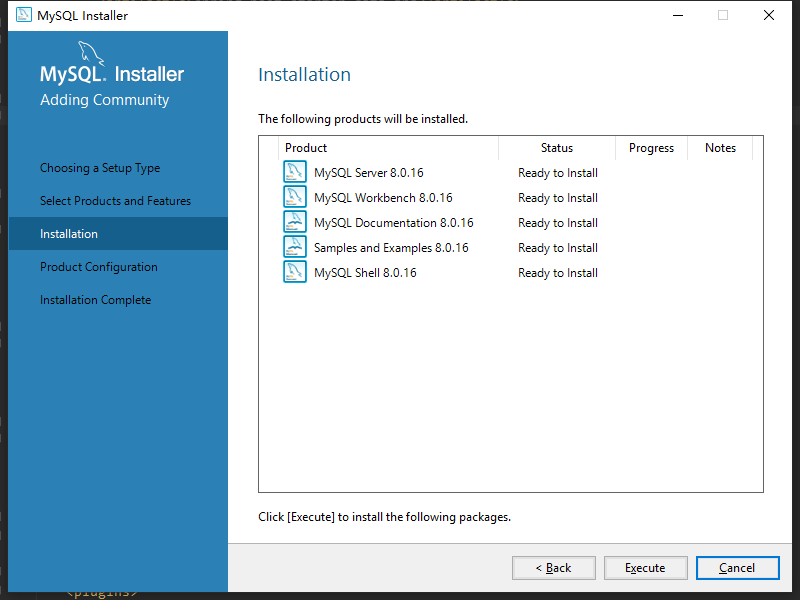The height and width of the screenshot is (600, 800).
Task: Click Ready to Install status for MySQL Documentation
Action: pyautogui.click(x=558, y=223)
